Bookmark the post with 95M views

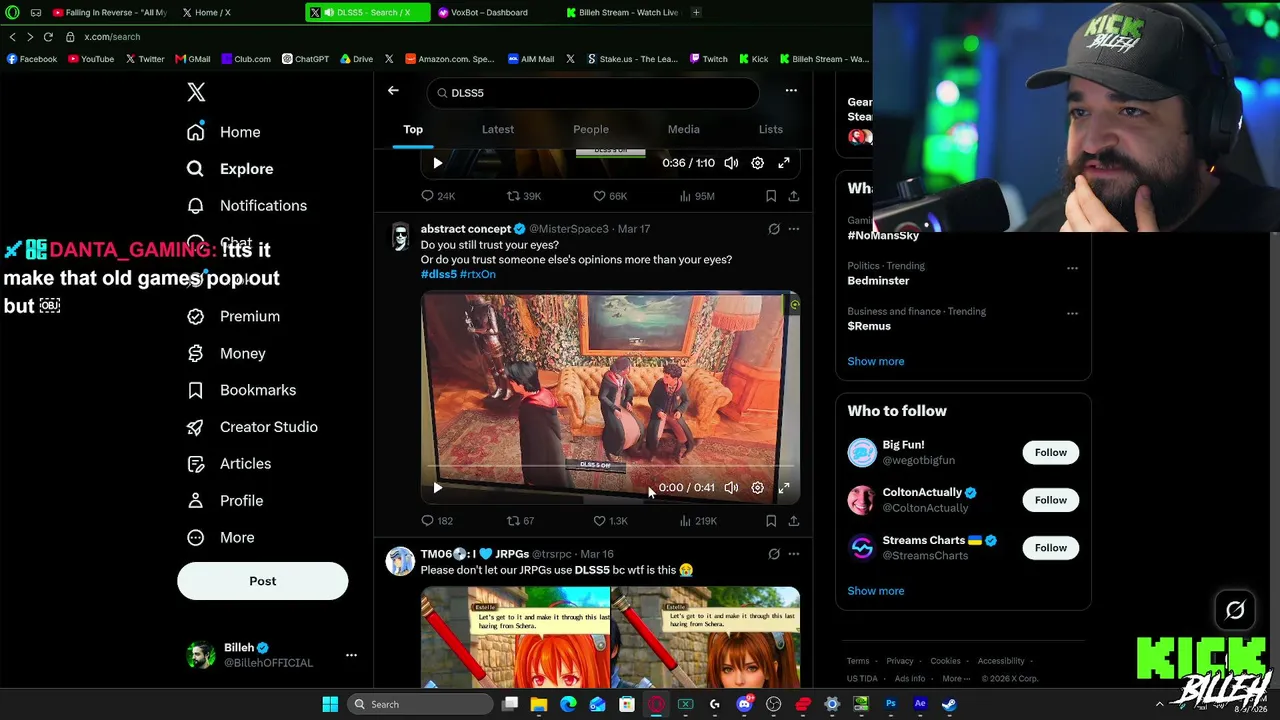[771, 196]
